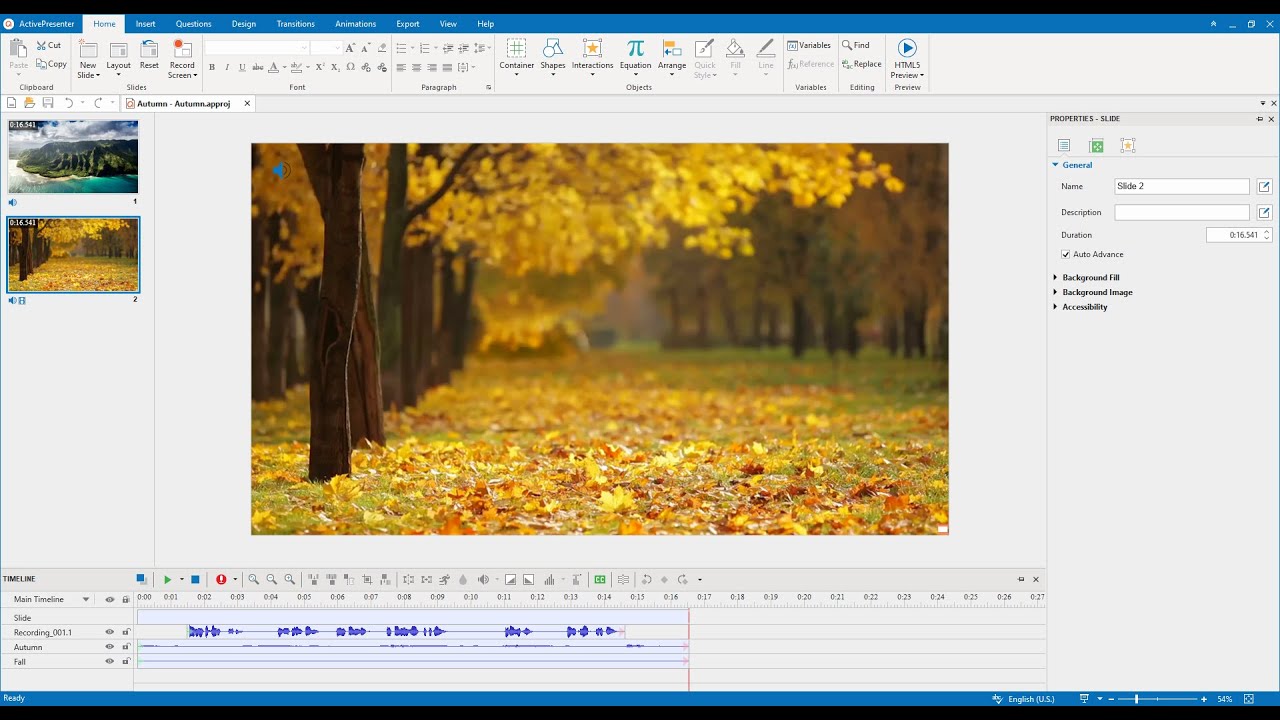Switch to the Transitions tab
Viewport: 1280px width, 720px height.
pos(295,23)
